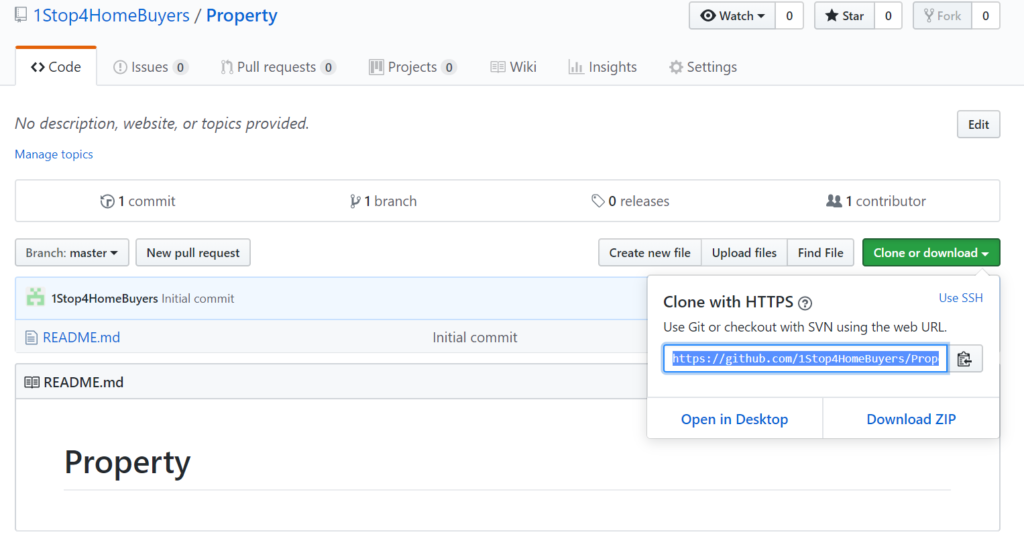
Task: View the 1 branch link
Action: pyautogui.click(x=383, y=201)
